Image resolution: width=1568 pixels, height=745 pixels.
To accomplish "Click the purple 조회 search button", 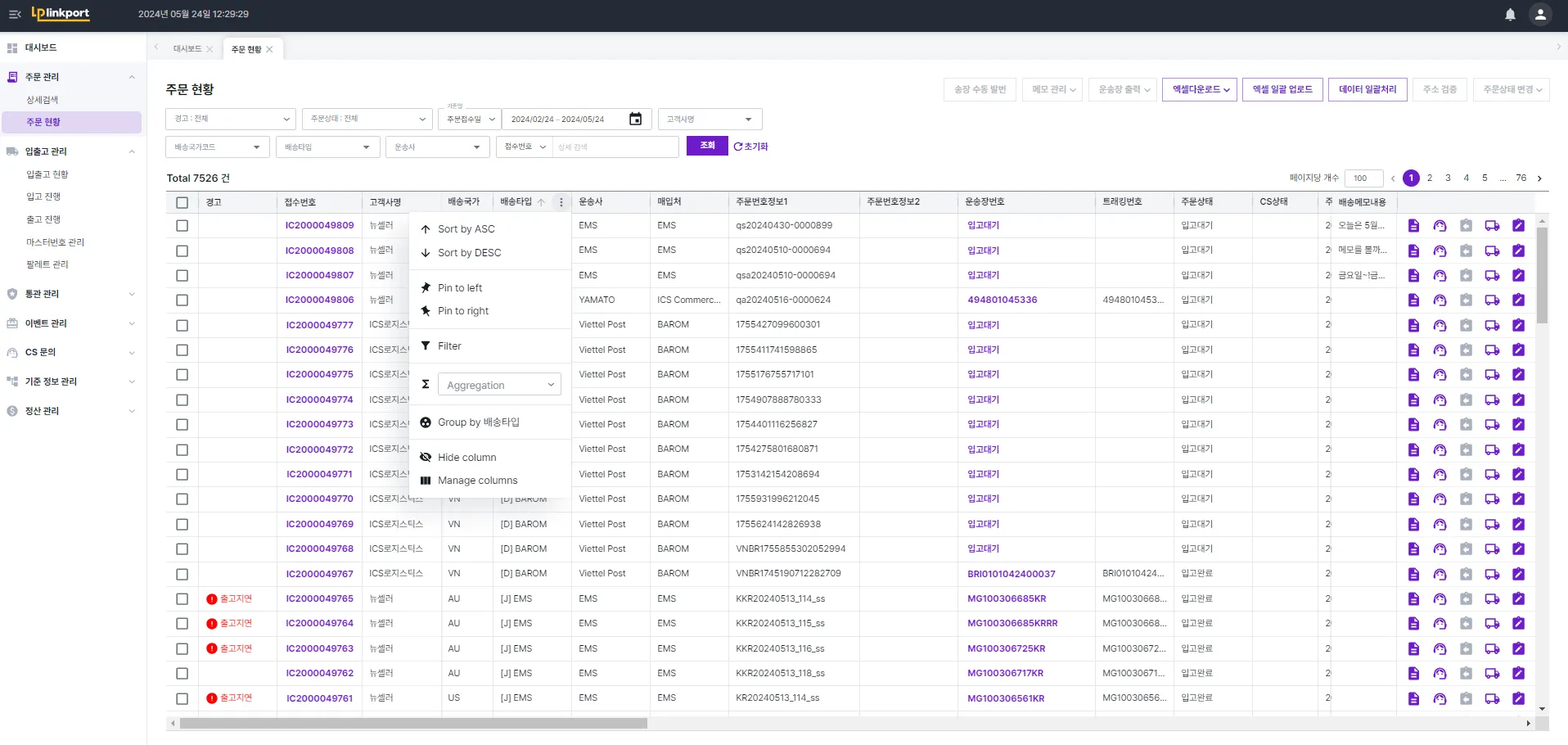I will [x=707, y=146].
